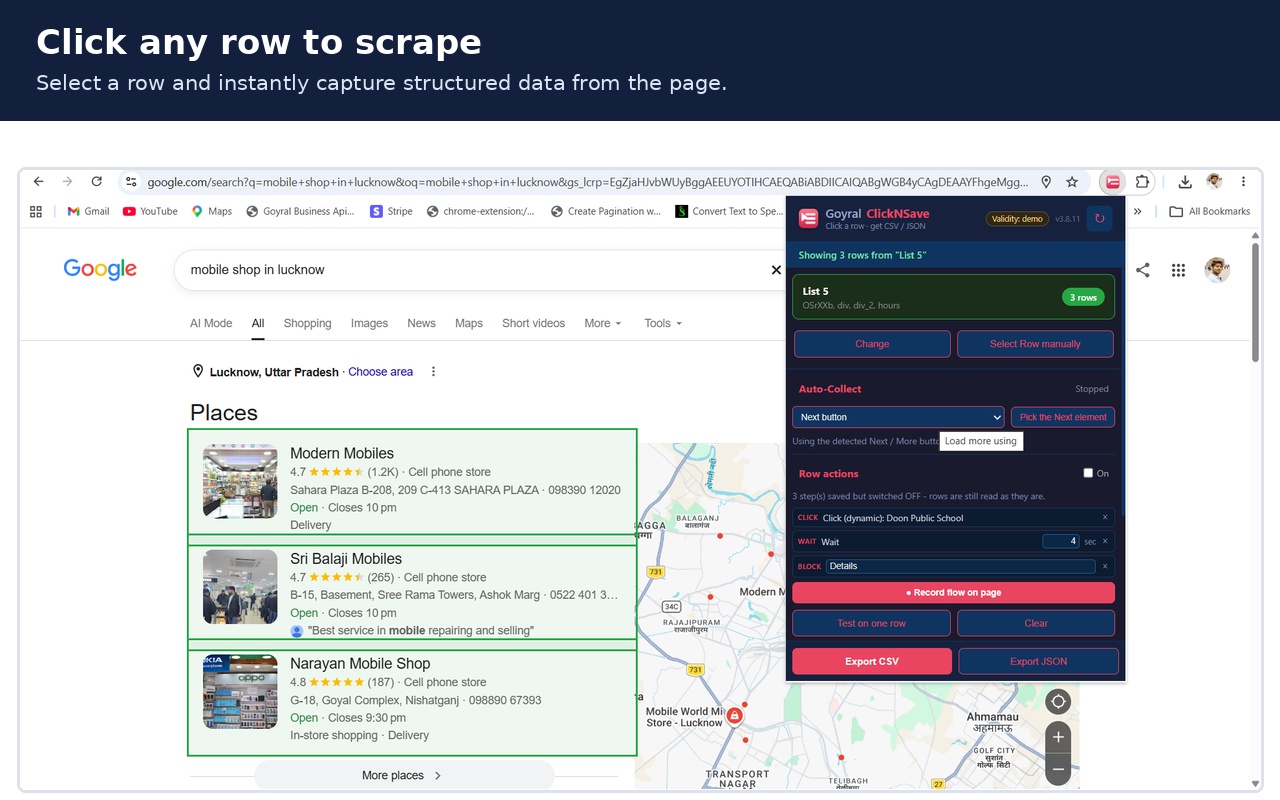Open the AI Mode tab
Image resolution: width=1280 pixels, height=800 pixels.
(211, 323)
